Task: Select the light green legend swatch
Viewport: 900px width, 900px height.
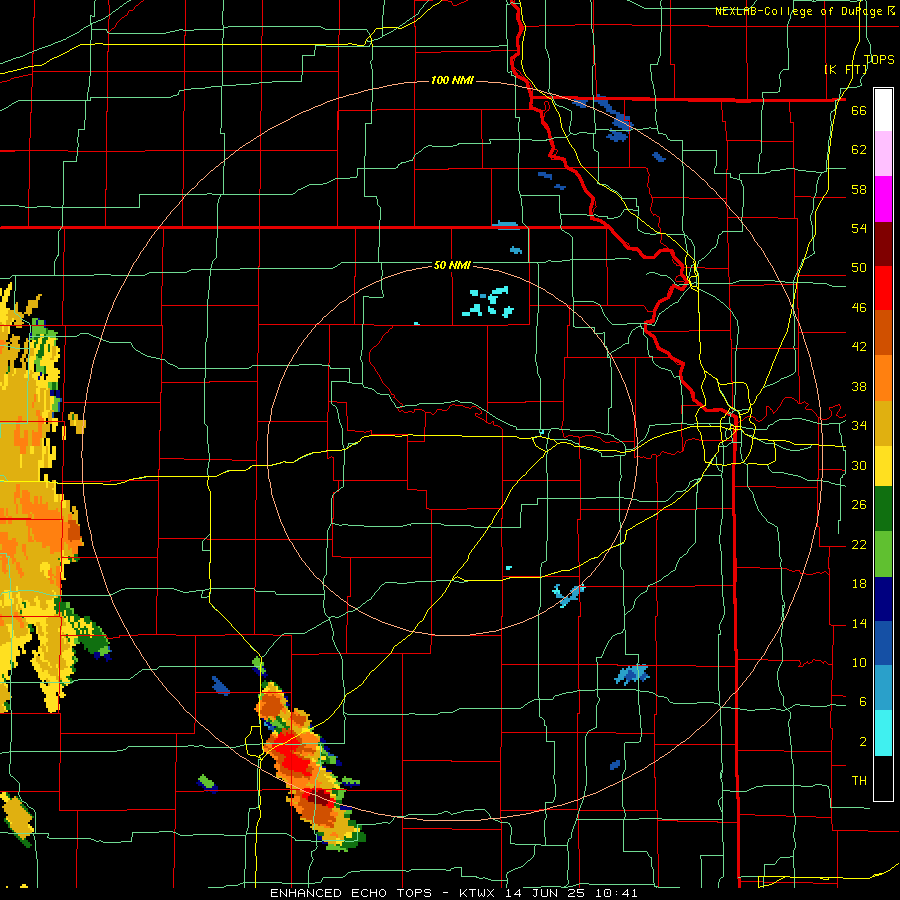Action: click(x=883, y=554)
